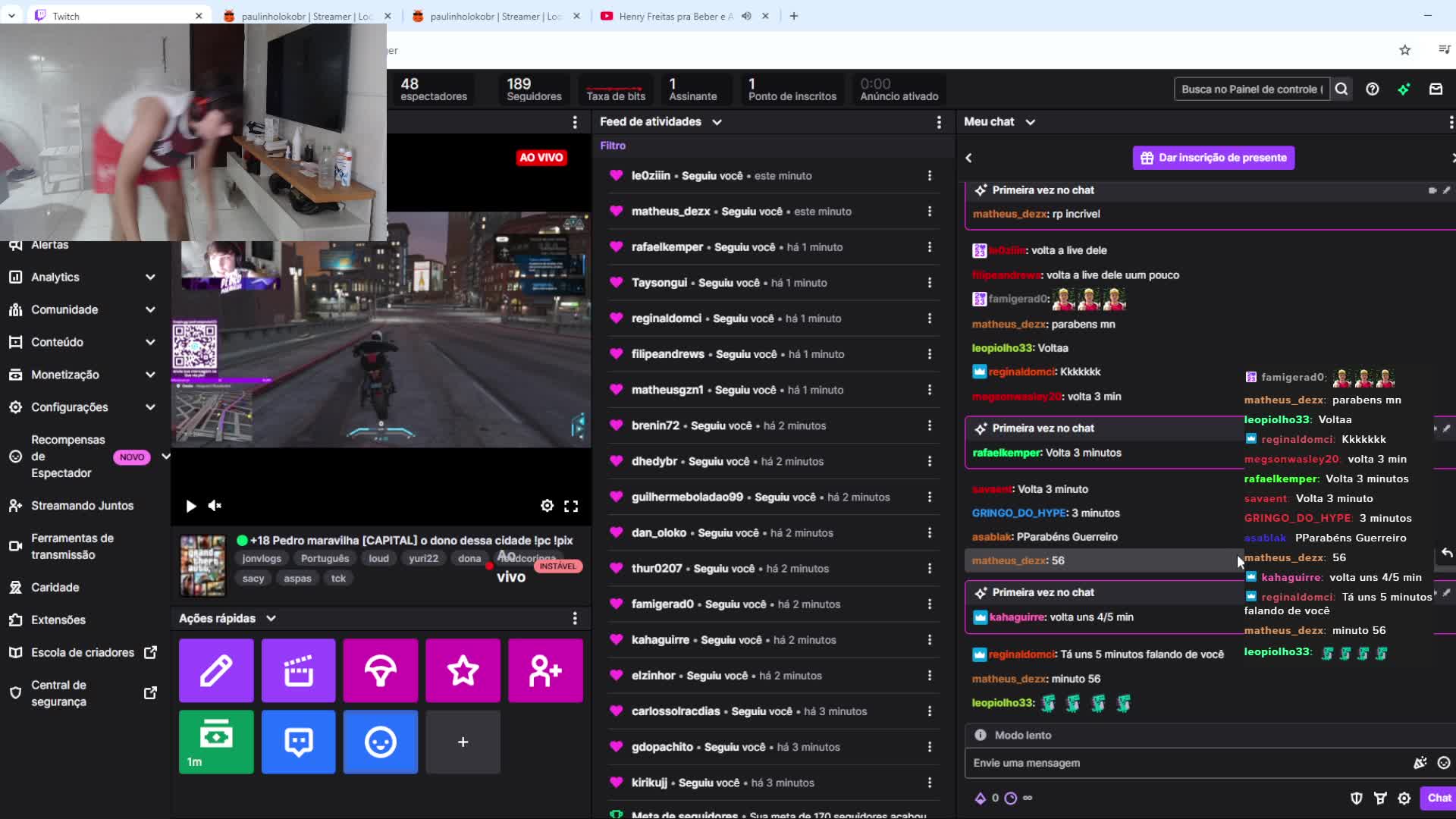Viewport: 1456px width, 819px height.
Task: Click Busca no Painel de controle field
Action: pyautogui.click(x=1251, y=89)
